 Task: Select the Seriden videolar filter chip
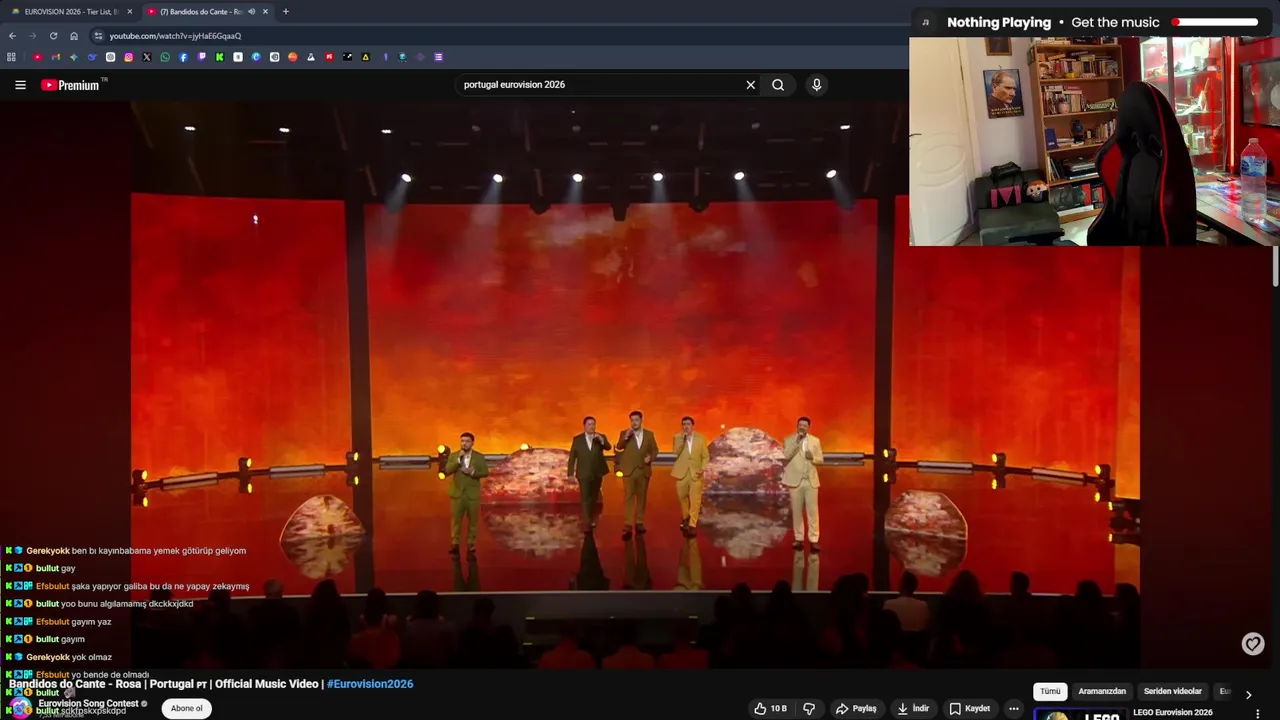click(1173, 691)
